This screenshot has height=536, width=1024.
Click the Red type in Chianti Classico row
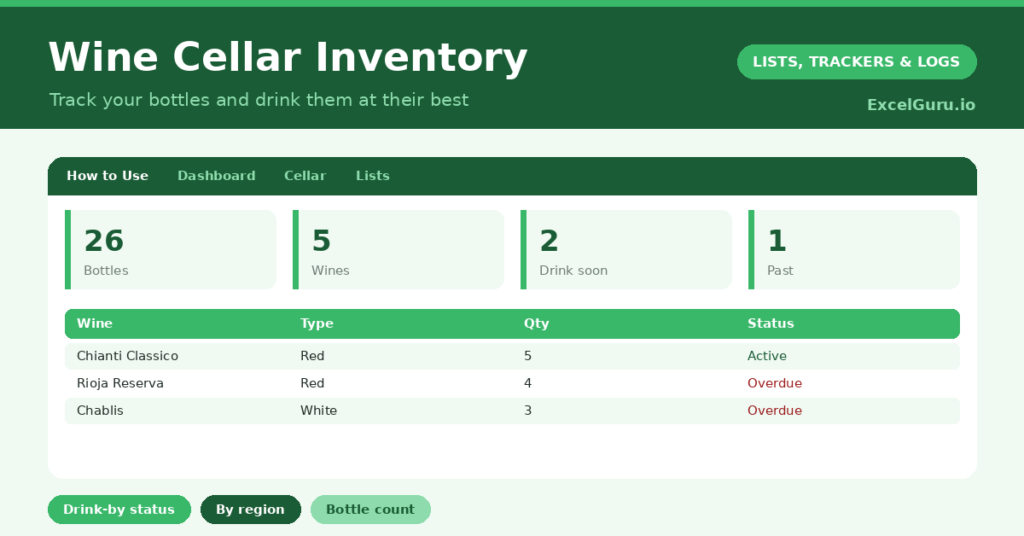(x=312, y=356)
